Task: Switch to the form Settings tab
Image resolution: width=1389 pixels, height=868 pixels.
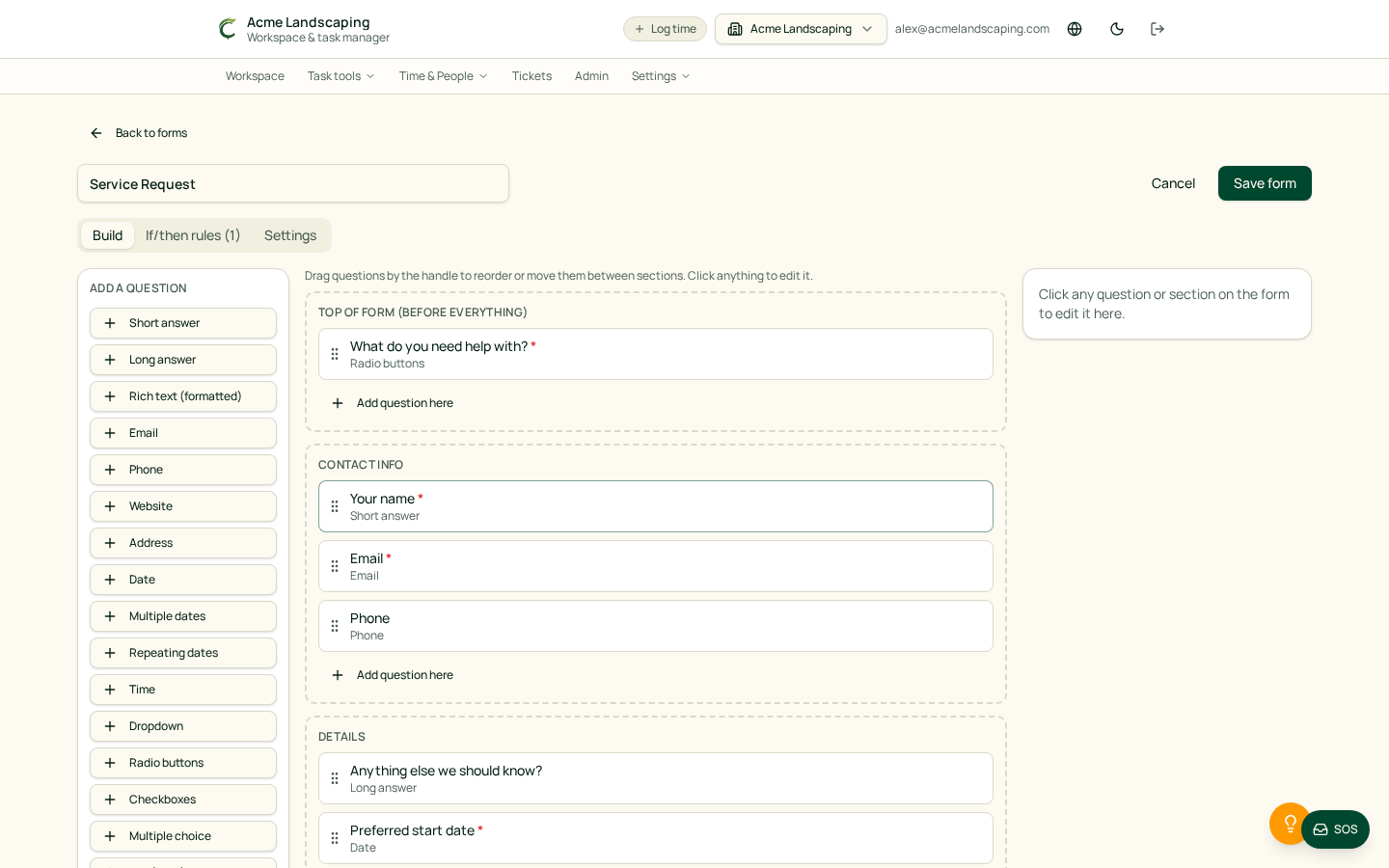Action: (290, 235)
